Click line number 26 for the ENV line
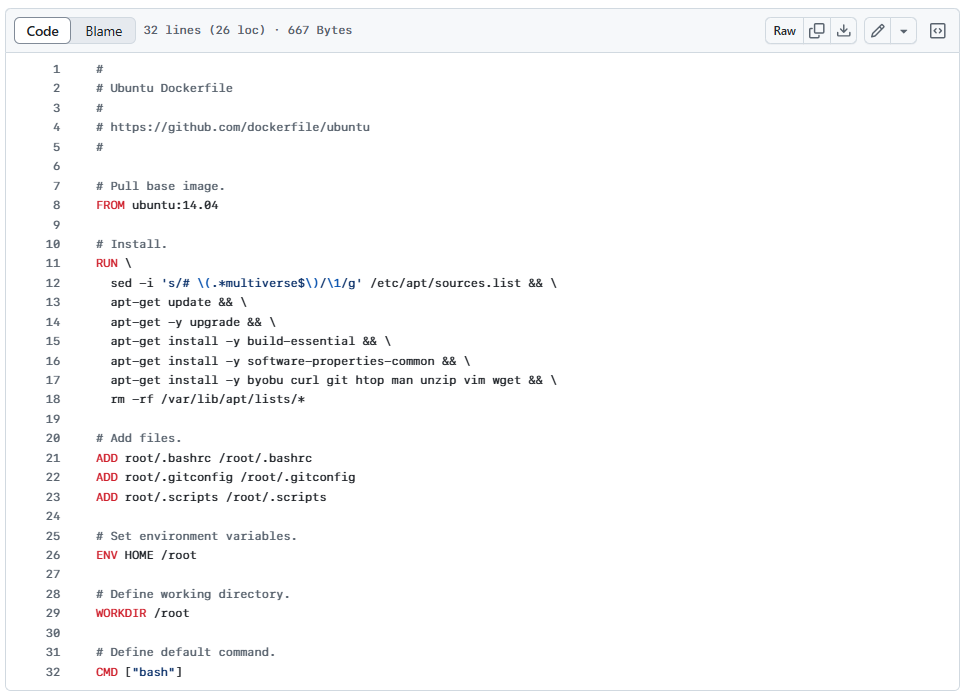Screen dimensions: 966x694 (x=53, y=555)
